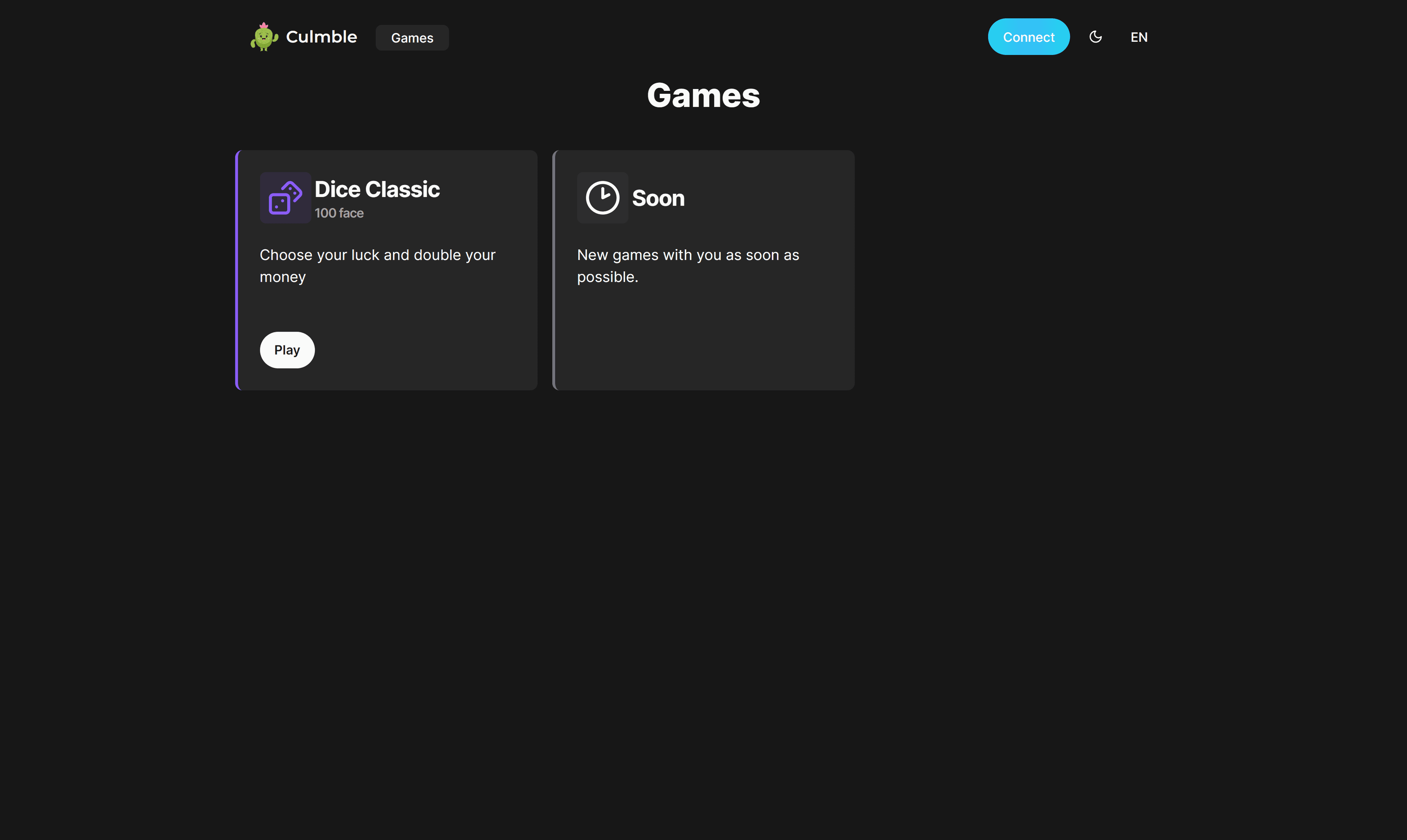Viewport: 1407px width, 840px height.
Task: Click the 100 face subtitle
Action: (x=339, y=213)
